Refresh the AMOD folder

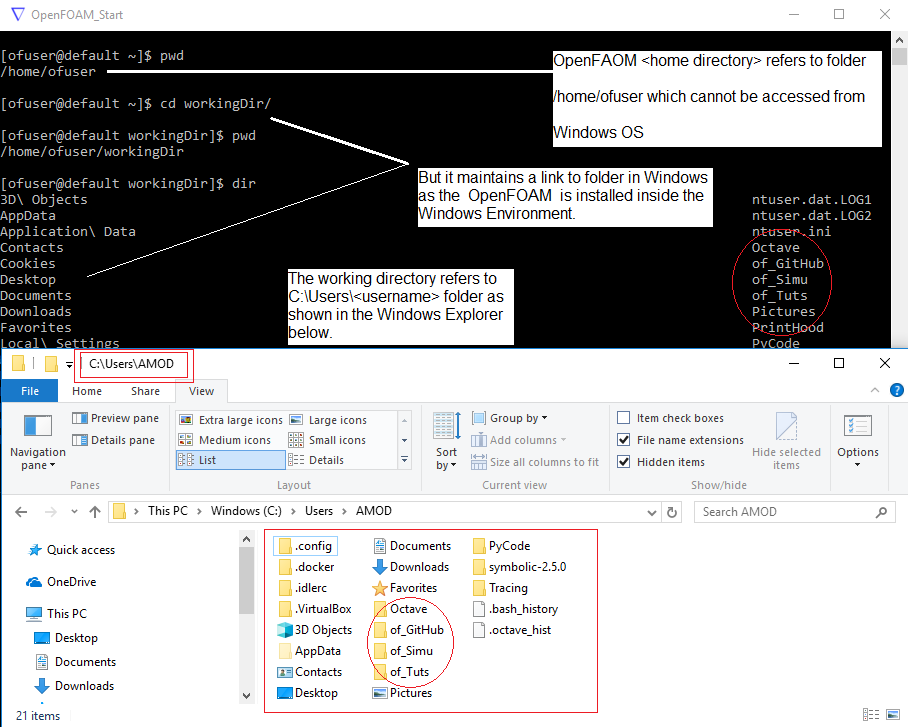tap(672, 512)
